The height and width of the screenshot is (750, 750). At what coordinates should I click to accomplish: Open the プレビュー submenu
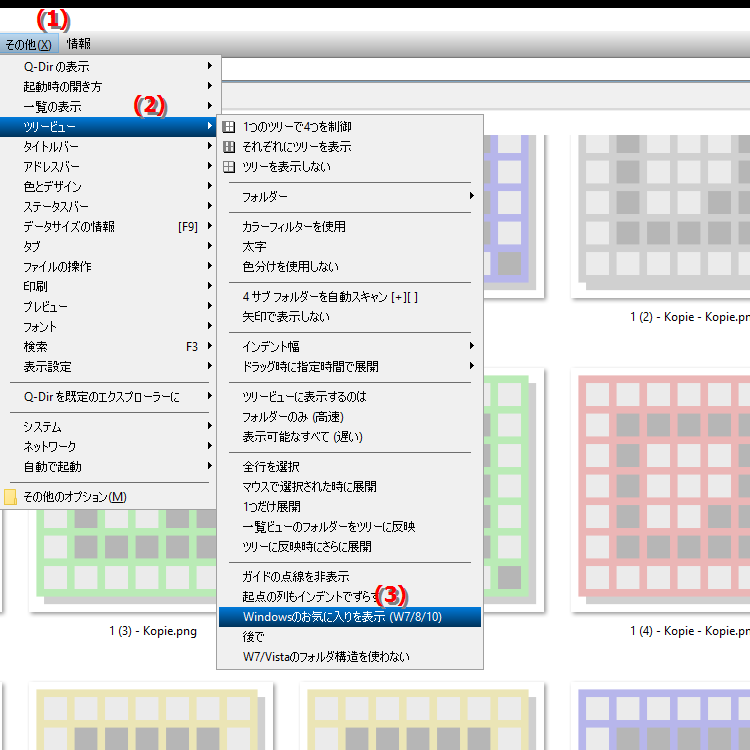109,307
